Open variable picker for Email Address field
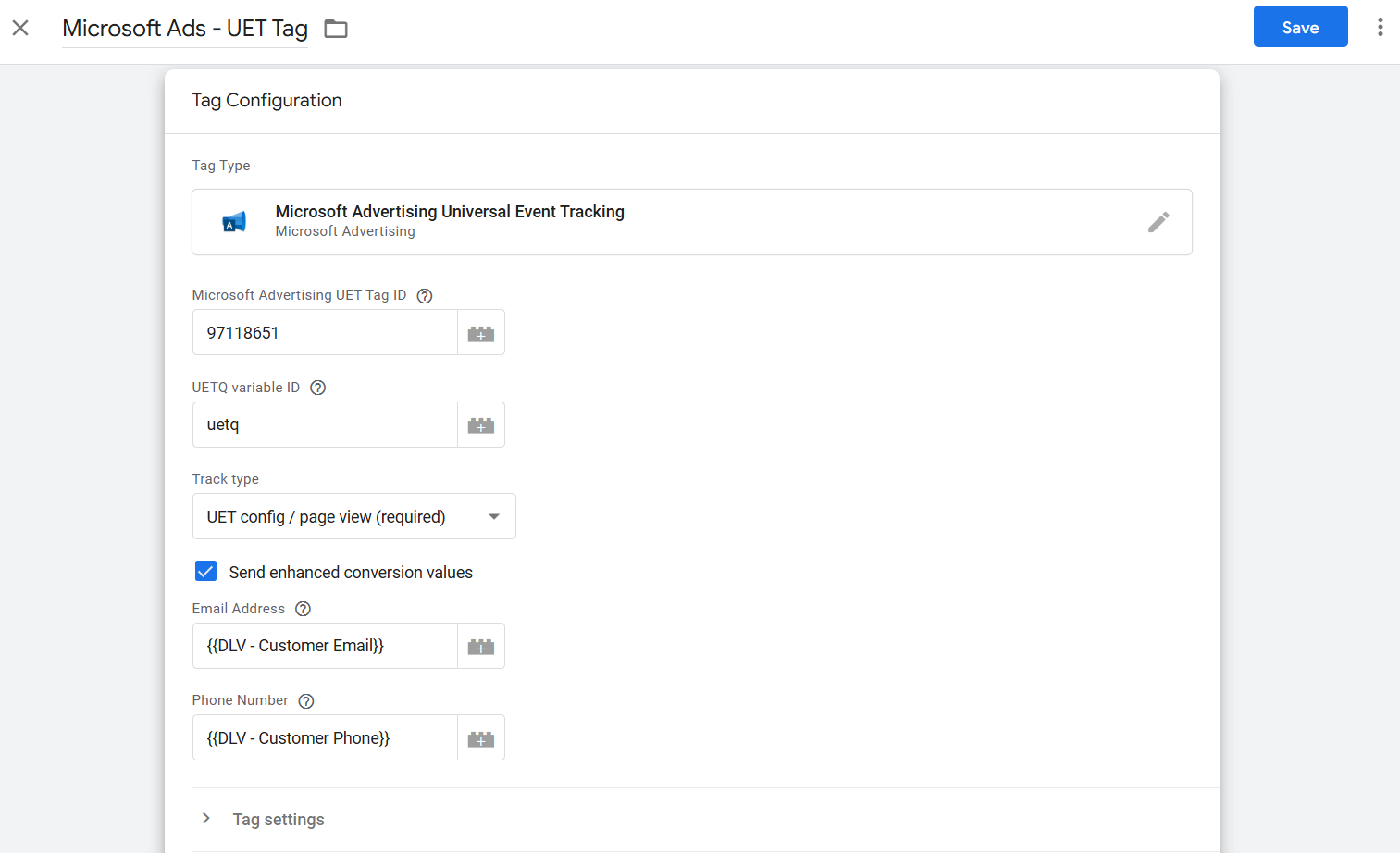 coord(480,647)
